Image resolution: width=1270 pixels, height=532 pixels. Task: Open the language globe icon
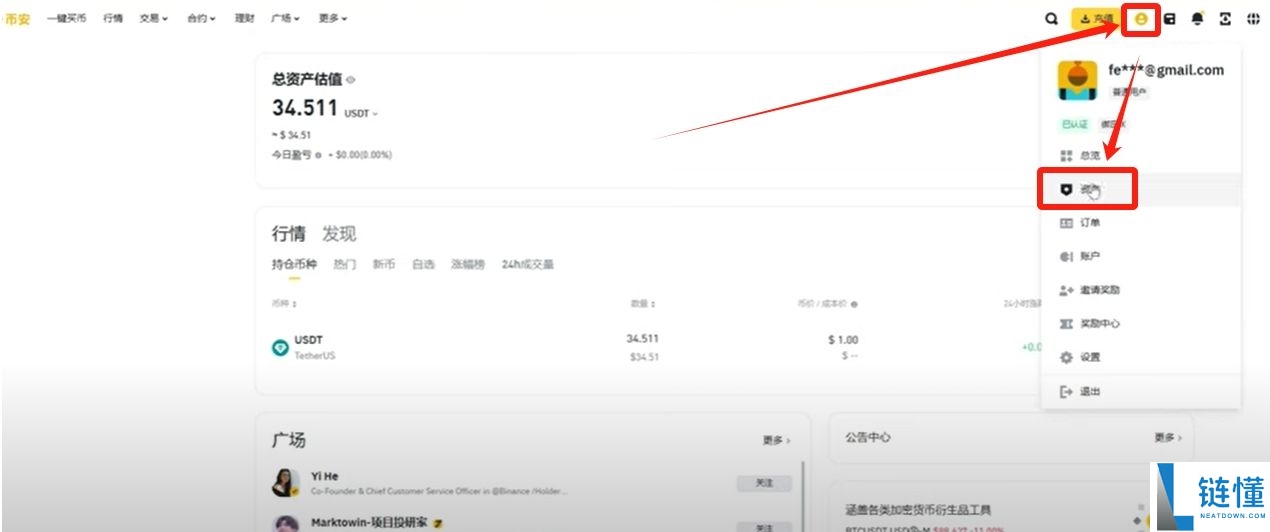(x=1253, y=19)
